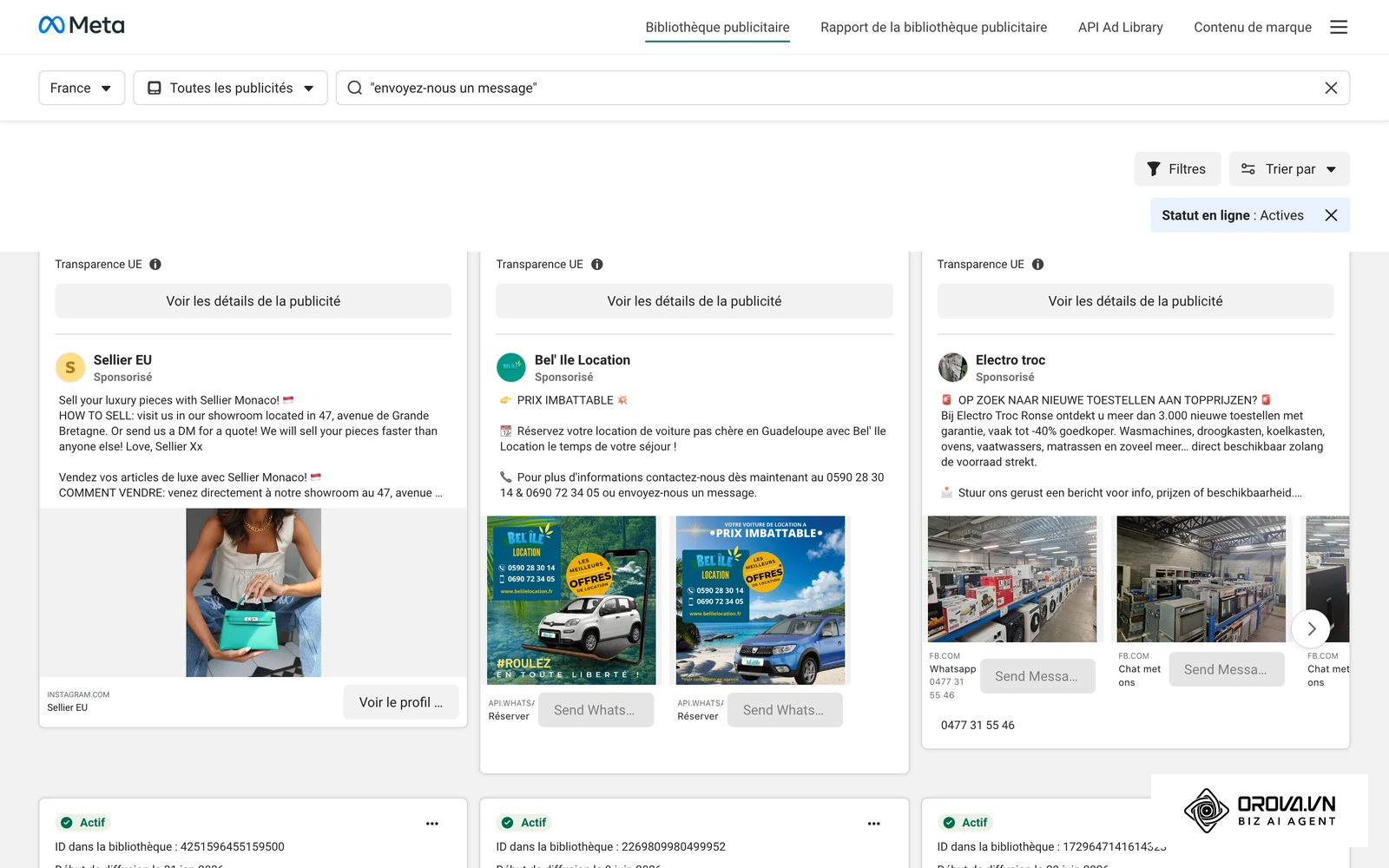This screenshot has width=1389, height=868.
Task: Click next arrow in Electro troc carousel
Action: [x=1311, y=628]
